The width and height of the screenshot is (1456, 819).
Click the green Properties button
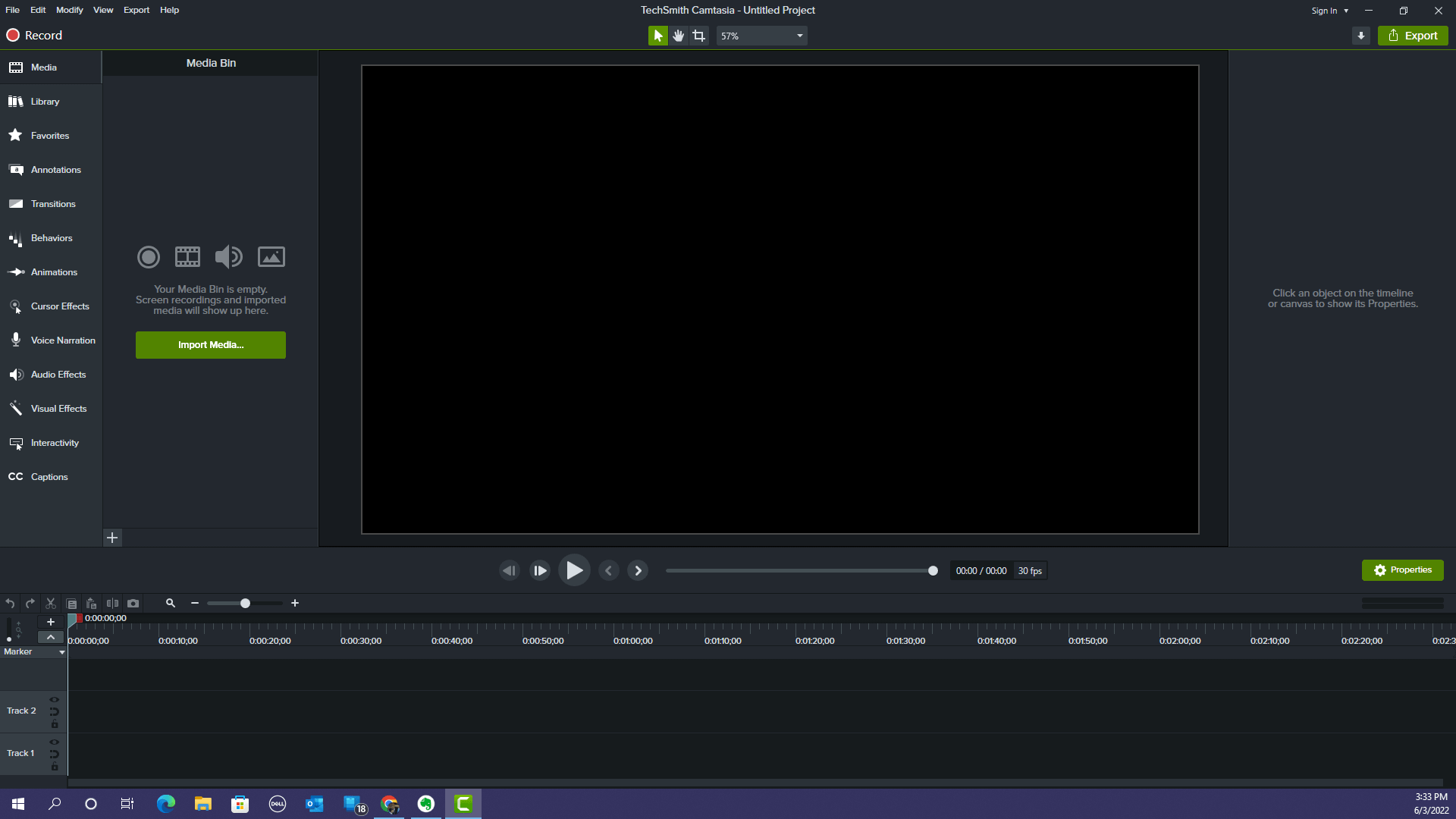click(1402, 570)
